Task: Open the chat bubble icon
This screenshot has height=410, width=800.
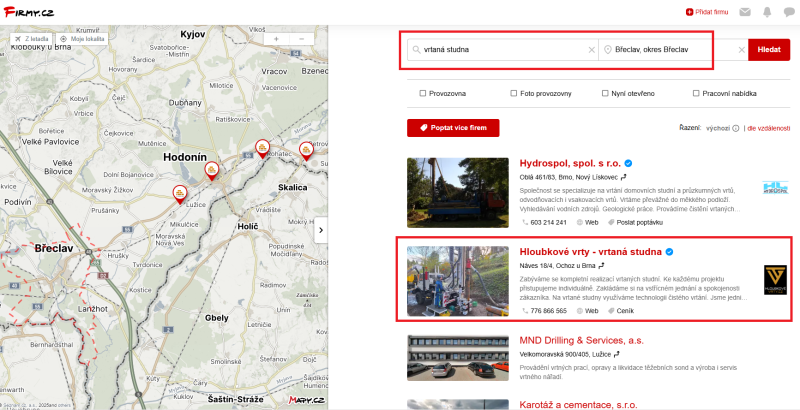Action: point(789,12)
